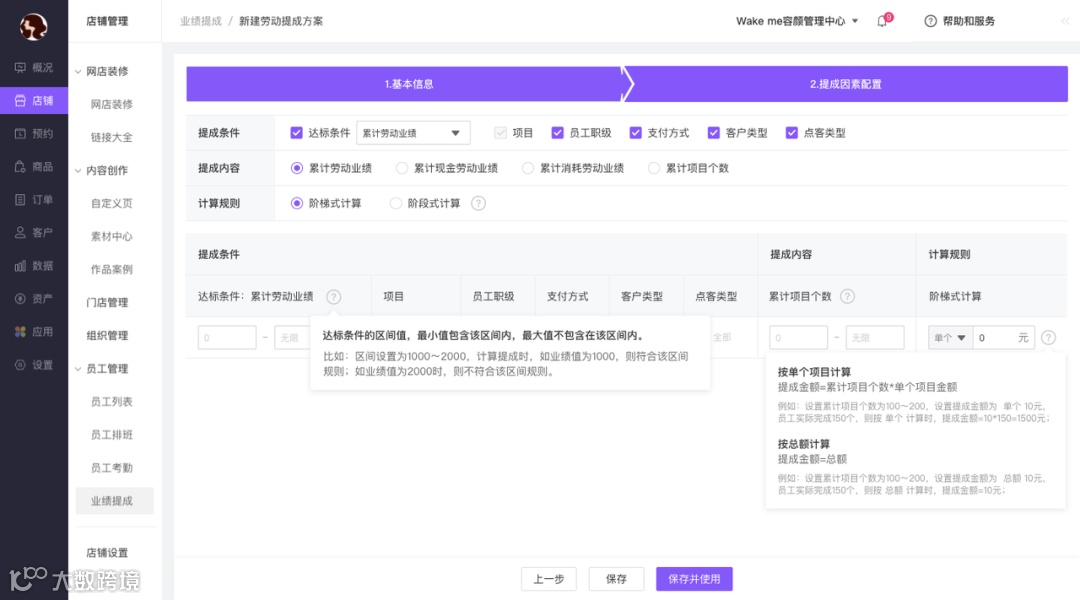Uncheck the 员工职级 checkbox

coord(557,133)
